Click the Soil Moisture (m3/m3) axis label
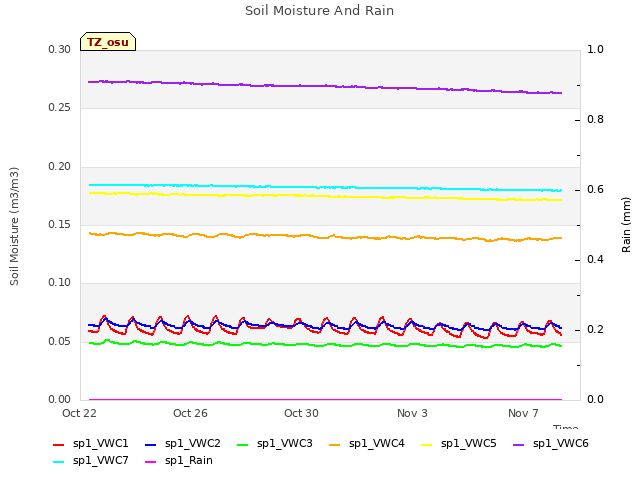 click(14, 226)
